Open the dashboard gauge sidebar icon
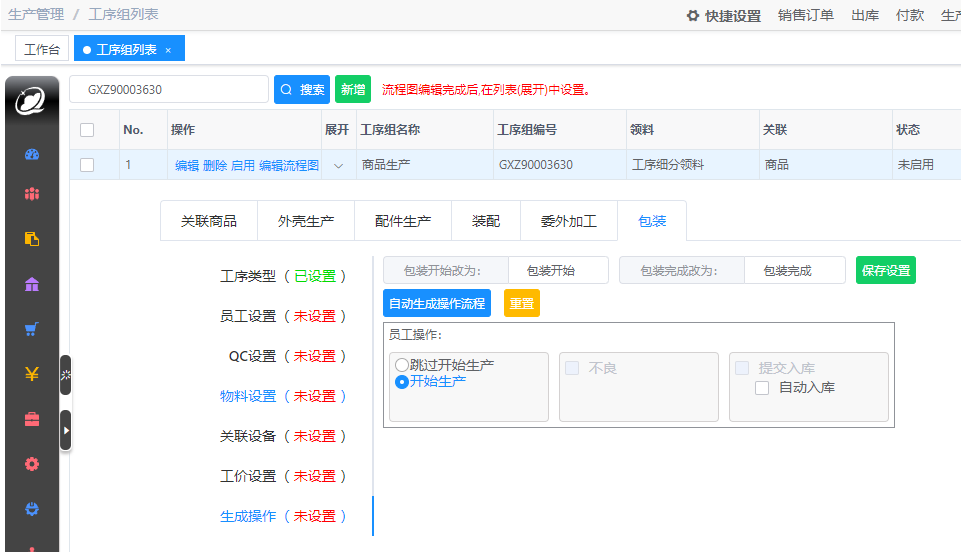This screenshot has height=552, width=963. 32,154
